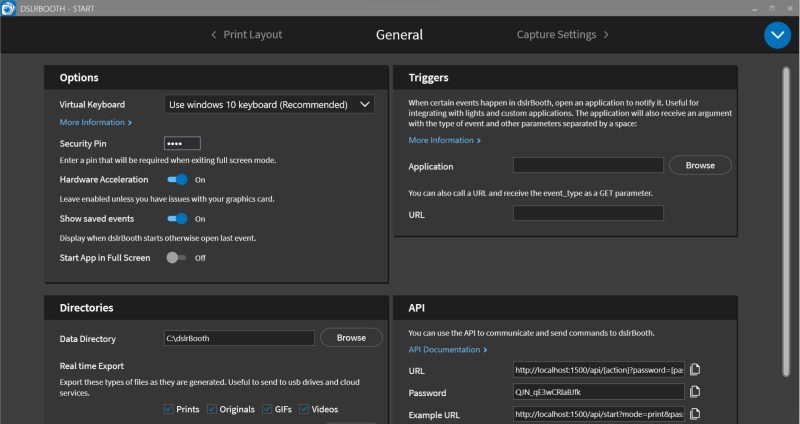Click the blue circular chevron-down button
Image resolution: width=800 pixels, height=424 pixels.
[777, 35]
